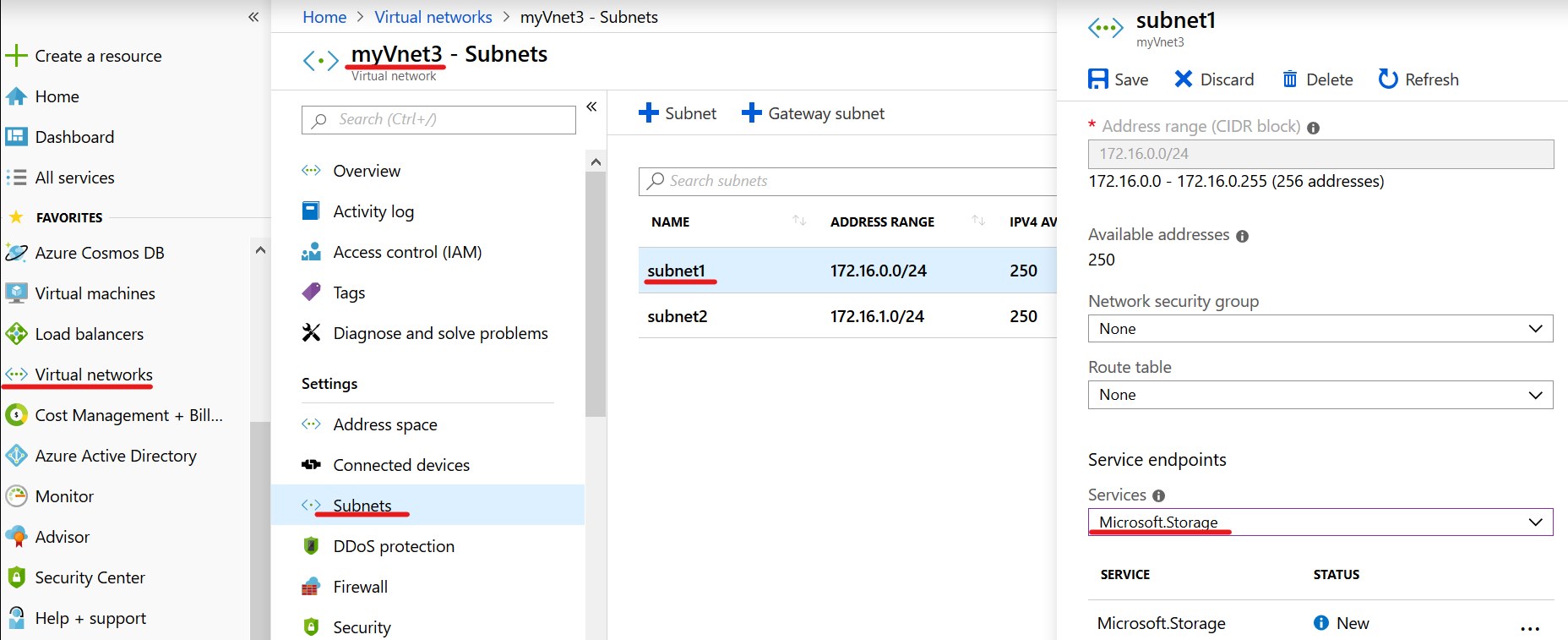This screenshot has height=640, width=1568.
Task: Click the info icon beside Available addresses
Action: pos(1242,237)
